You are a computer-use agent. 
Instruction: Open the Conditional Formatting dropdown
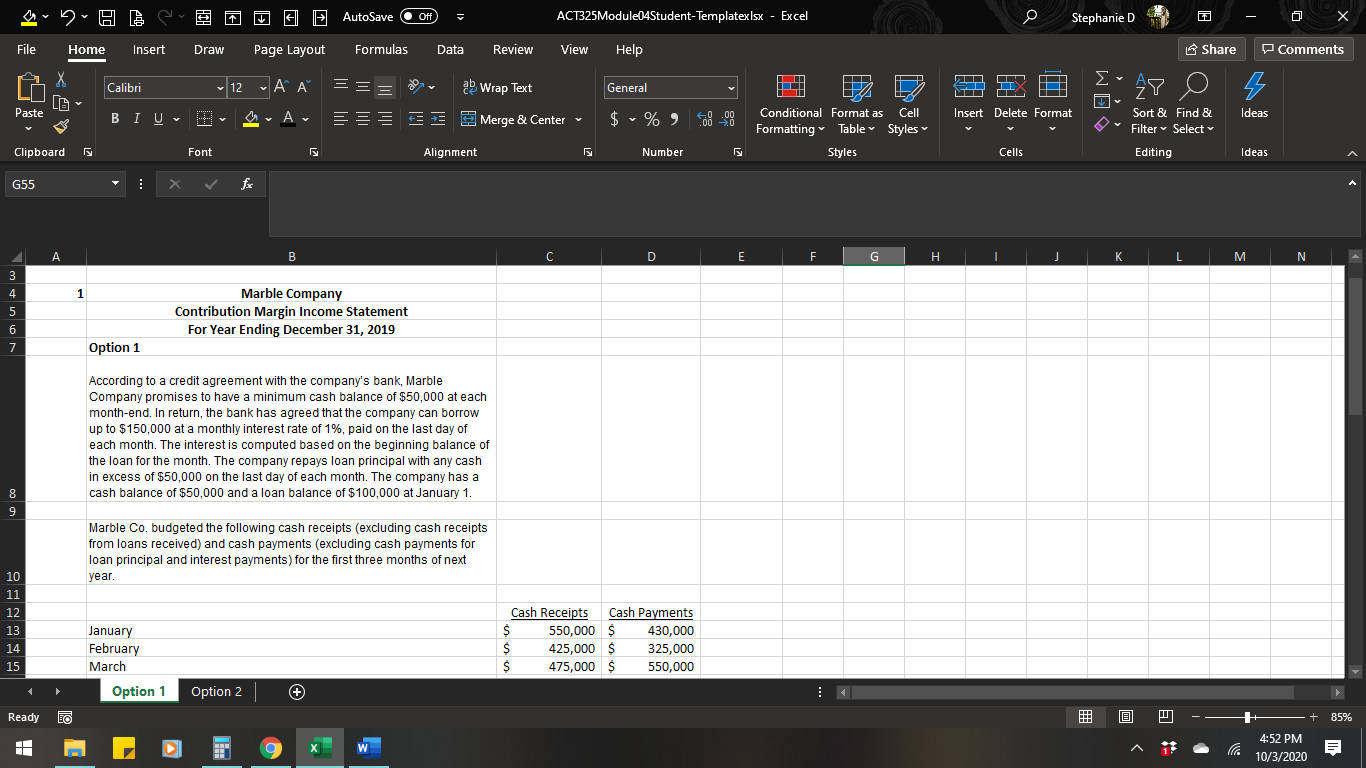click(791, 104)
